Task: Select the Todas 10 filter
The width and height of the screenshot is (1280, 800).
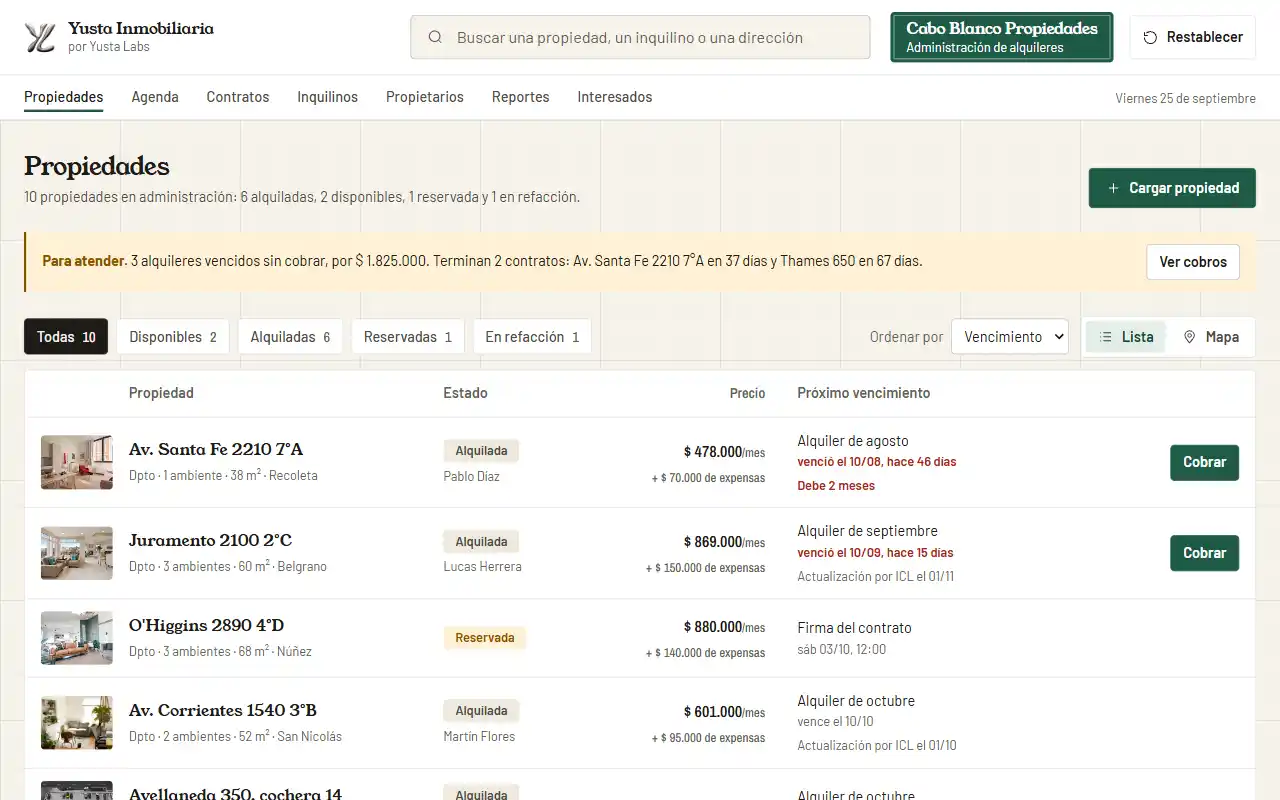Action: 66,337
